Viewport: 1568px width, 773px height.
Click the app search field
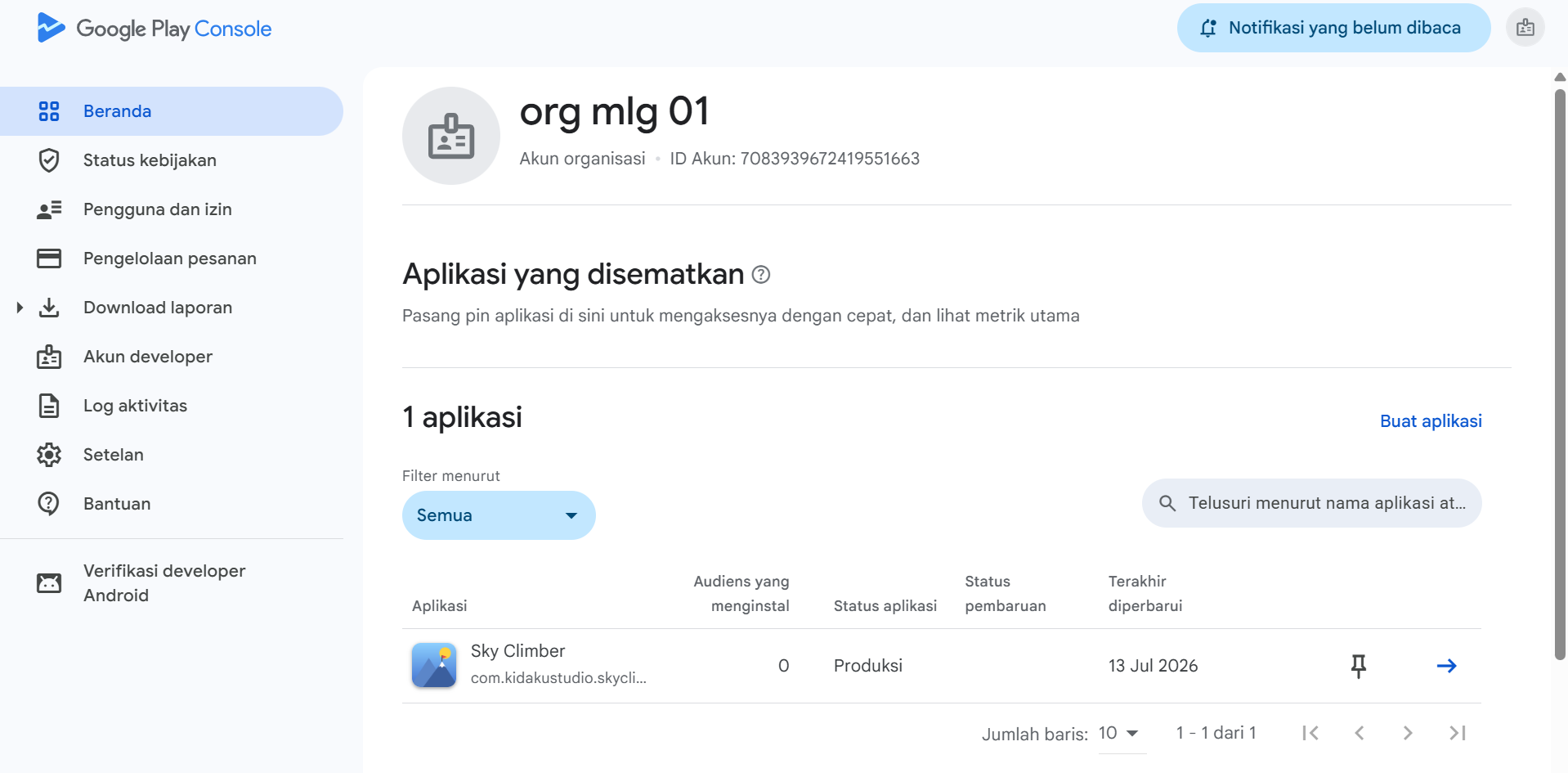pyautogui.click(x=1311, y=503)
